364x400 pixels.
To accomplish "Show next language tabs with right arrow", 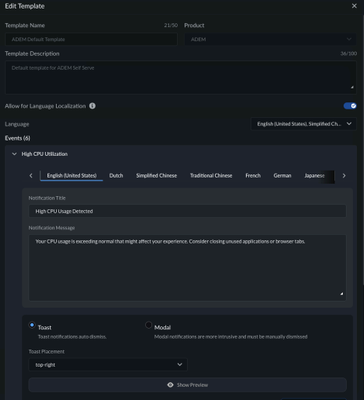I will click(x=344, y=176).
